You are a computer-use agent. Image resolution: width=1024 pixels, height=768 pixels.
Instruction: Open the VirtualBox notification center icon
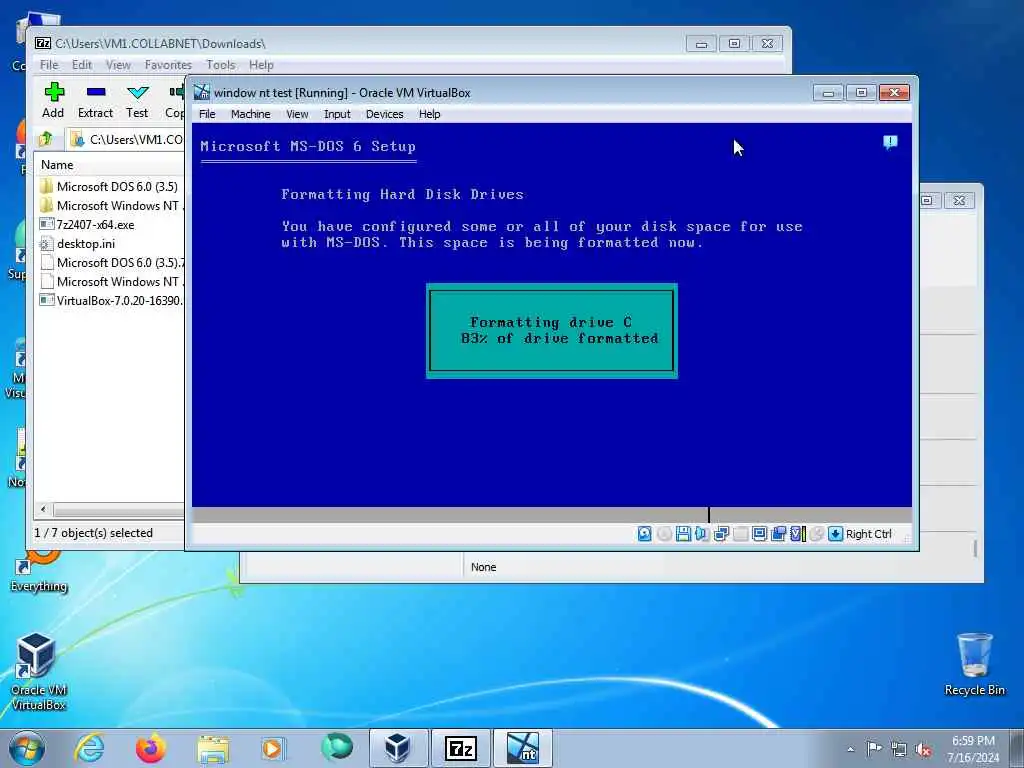(890, 142)
